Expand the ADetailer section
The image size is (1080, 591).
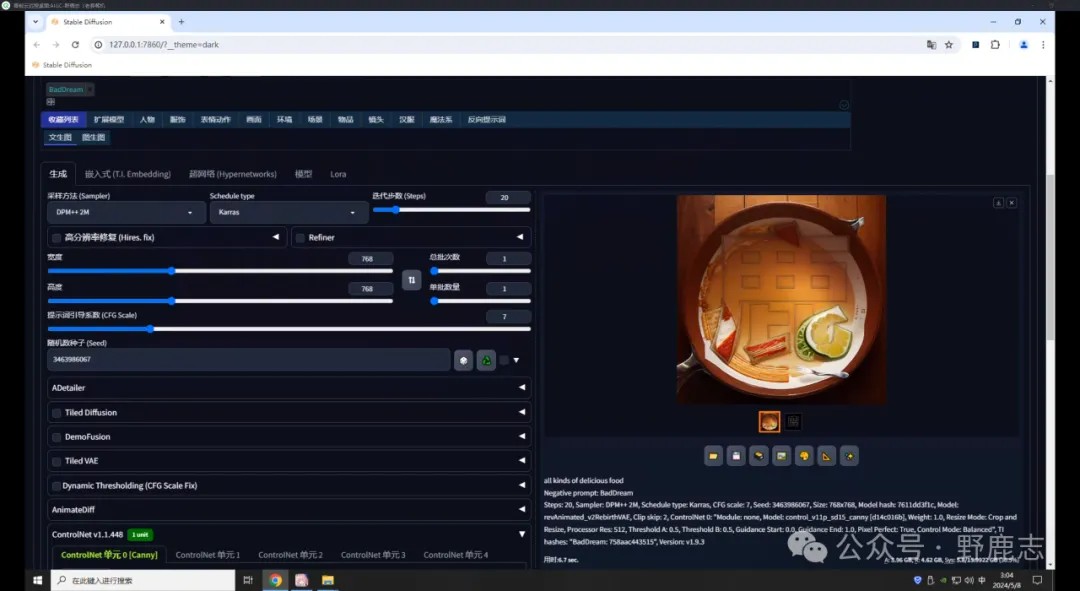point(289,388)
